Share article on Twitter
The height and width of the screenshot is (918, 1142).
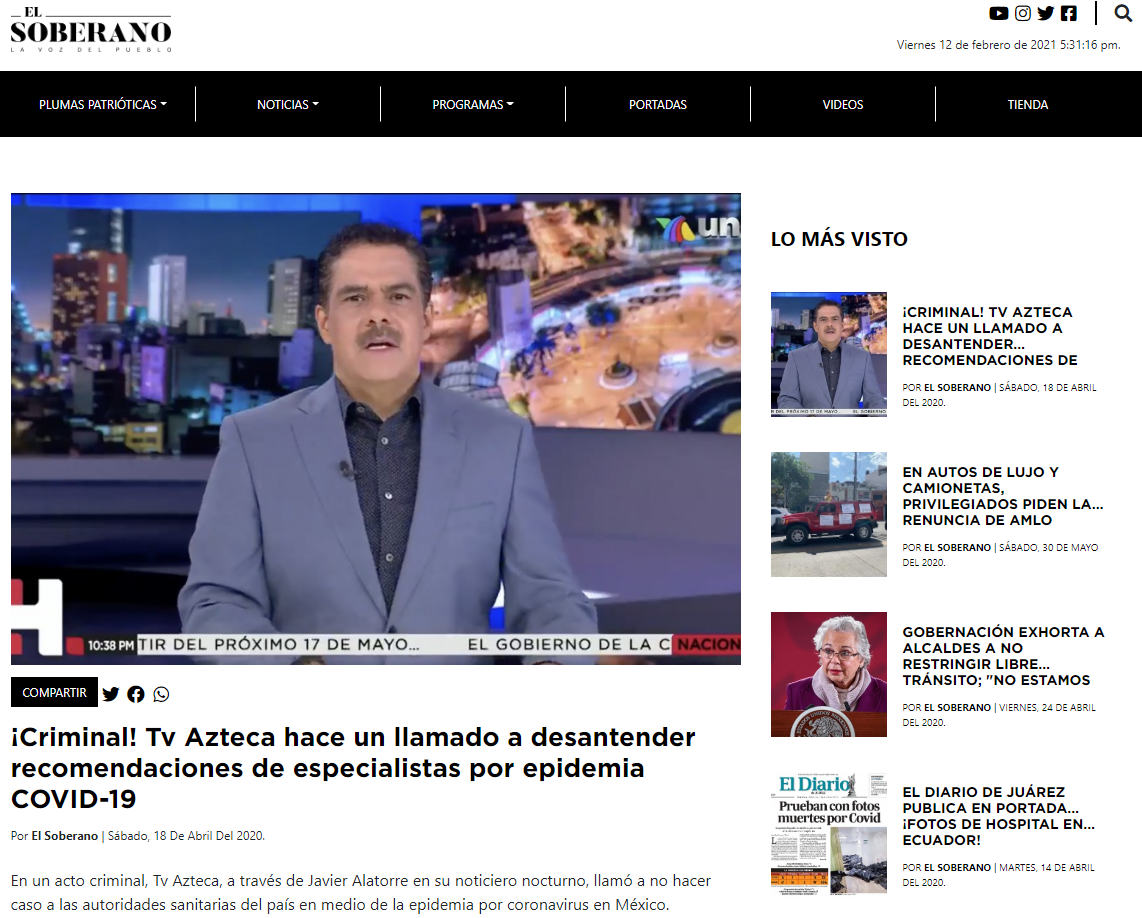tap(111, 694)
